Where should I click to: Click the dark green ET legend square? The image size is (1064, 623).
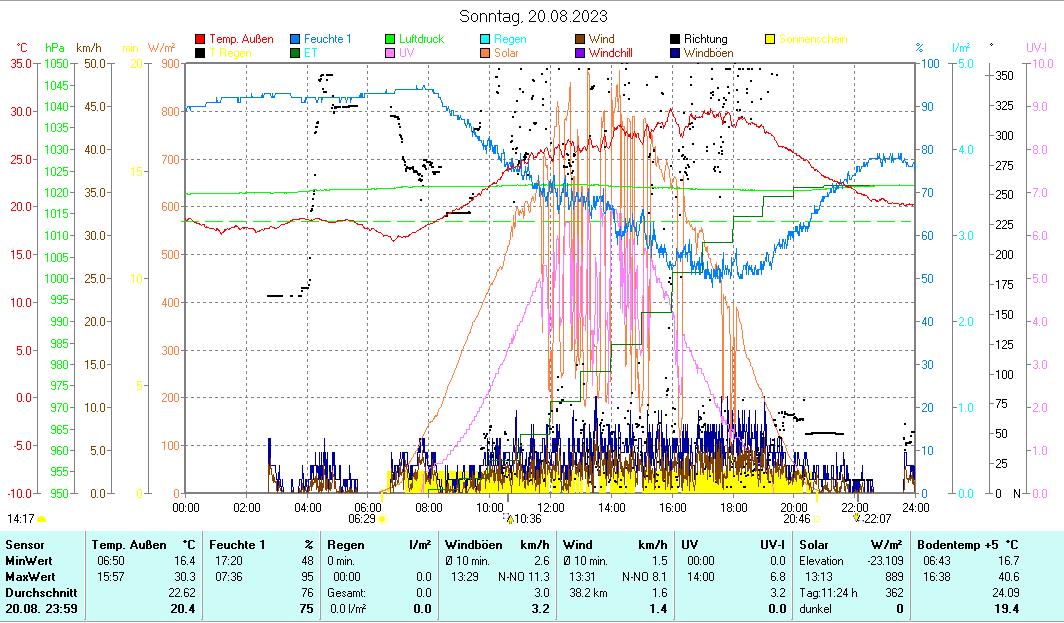(296, 52)
